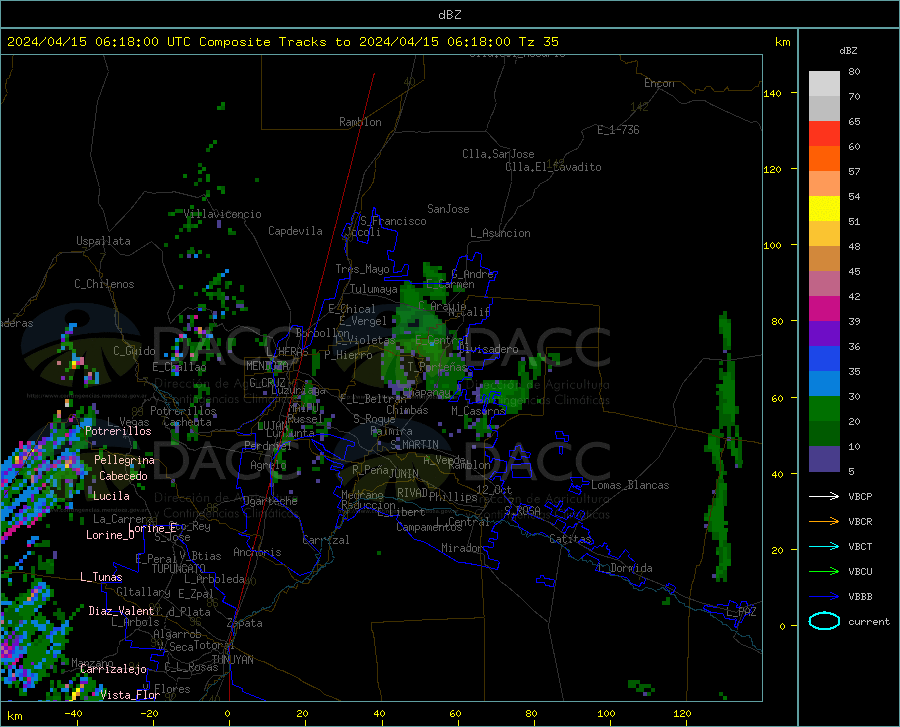Click the orange VBCR arrow legend icon

824,522
